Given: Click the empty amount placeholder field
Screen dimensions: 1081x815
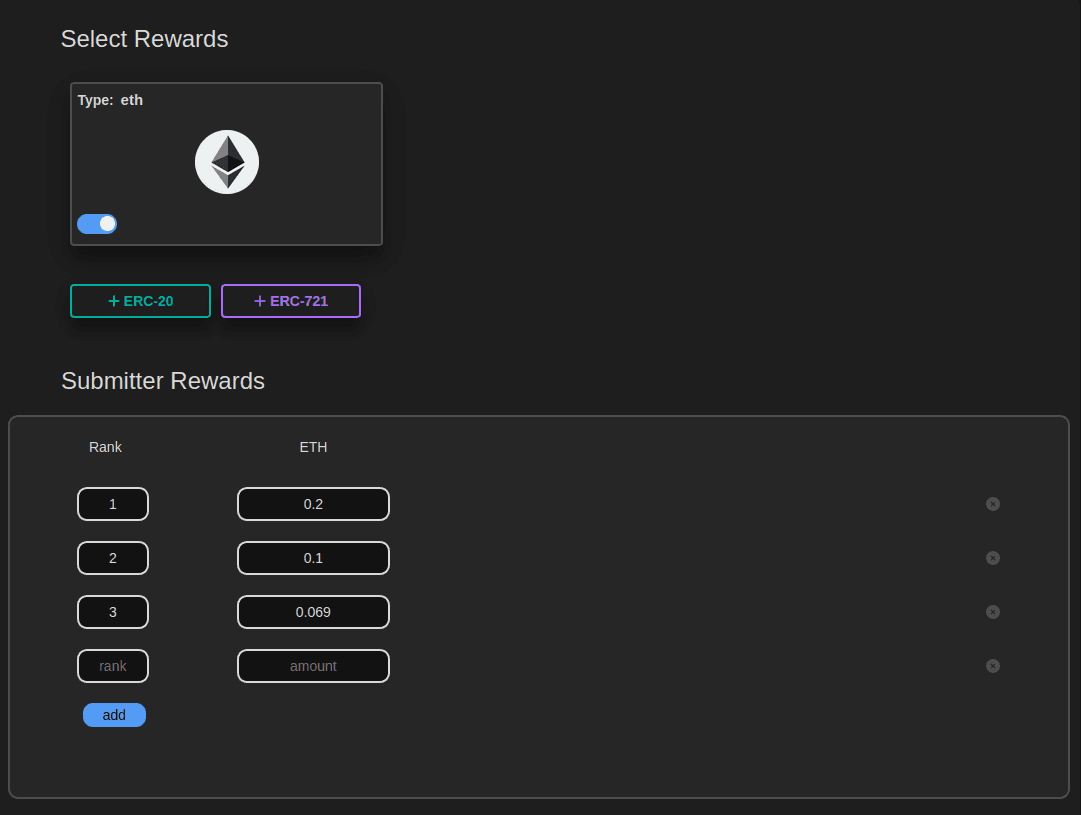Looking at the screenshot, I should (x=313, y=666).
